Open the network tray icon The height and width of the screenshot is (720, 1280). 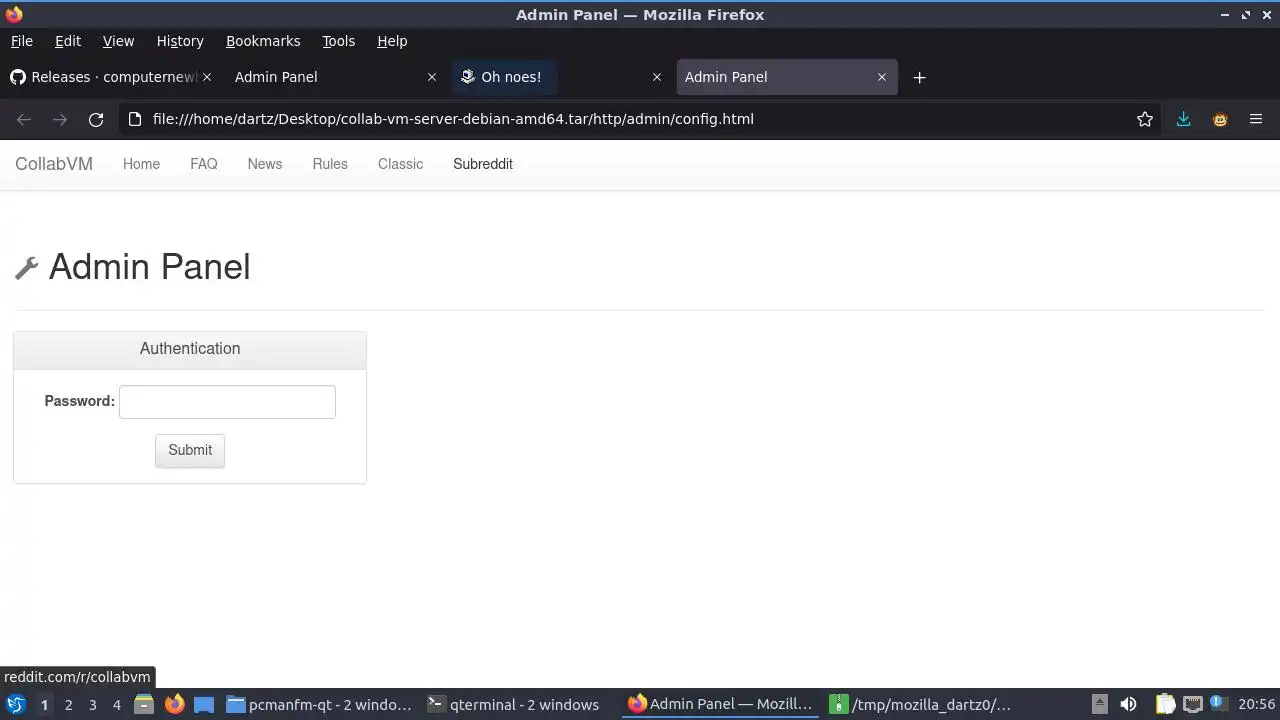pyautogui.click(x=1192, y=705)
